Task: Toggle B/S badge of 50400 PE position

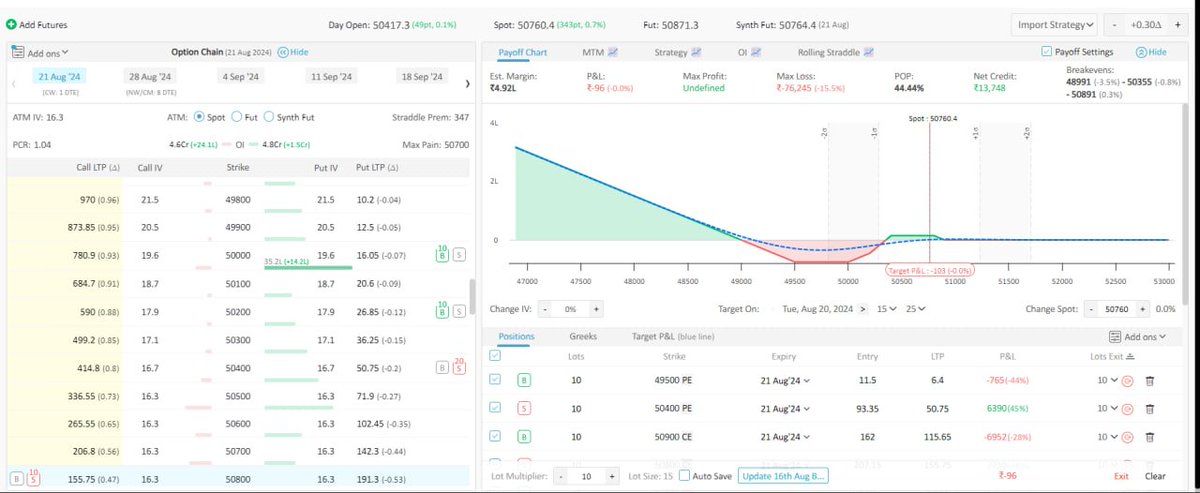Action: pos(524,409)
